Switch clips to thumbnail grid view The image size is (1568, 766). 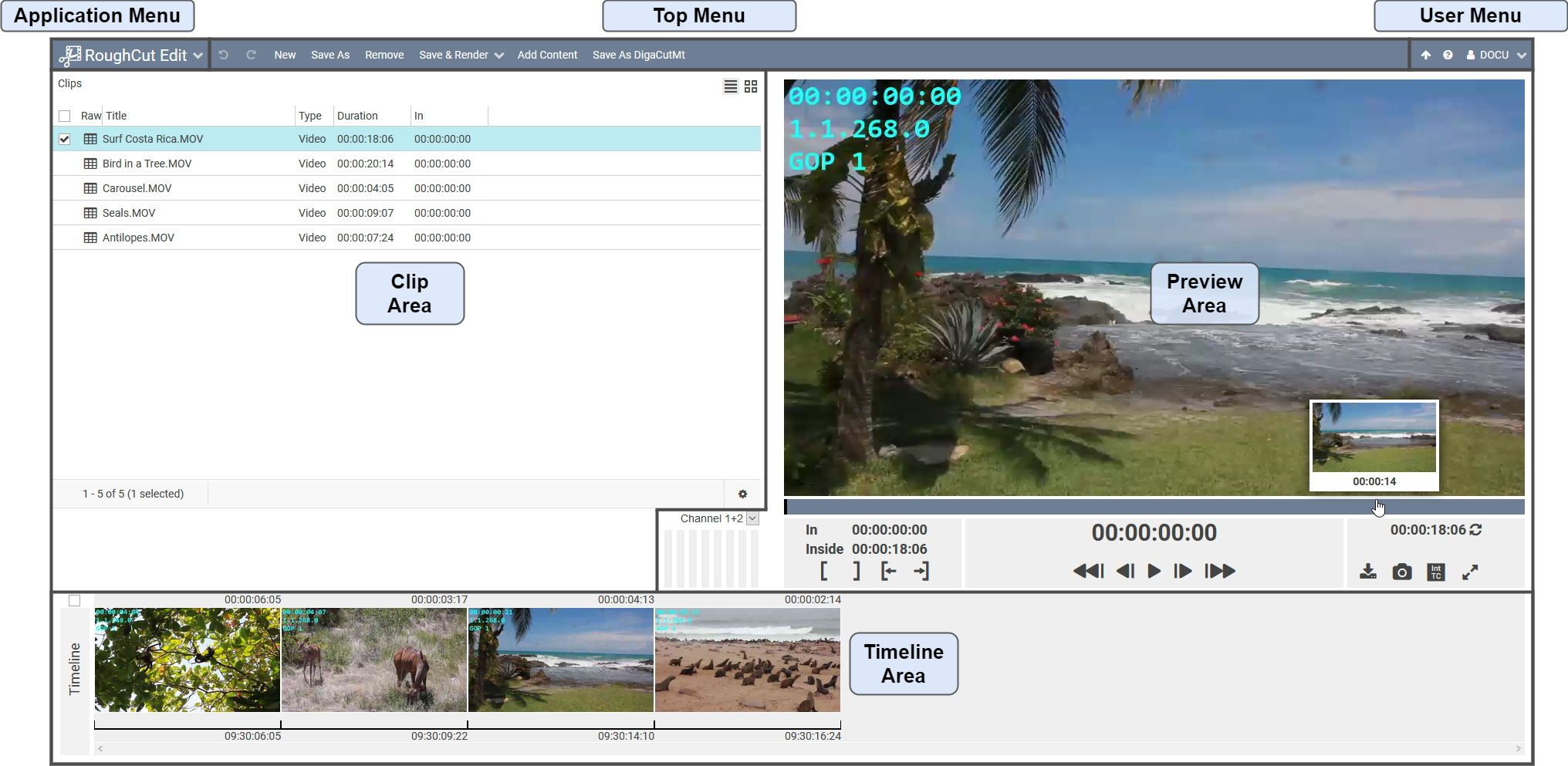point(751,86)
